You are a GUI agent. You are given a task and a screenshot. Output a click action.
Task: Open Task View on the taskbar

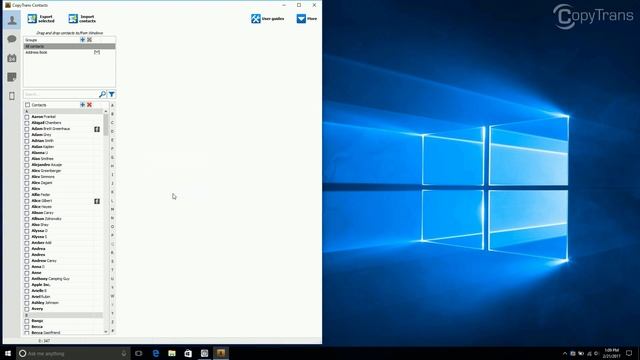point(139,353)
